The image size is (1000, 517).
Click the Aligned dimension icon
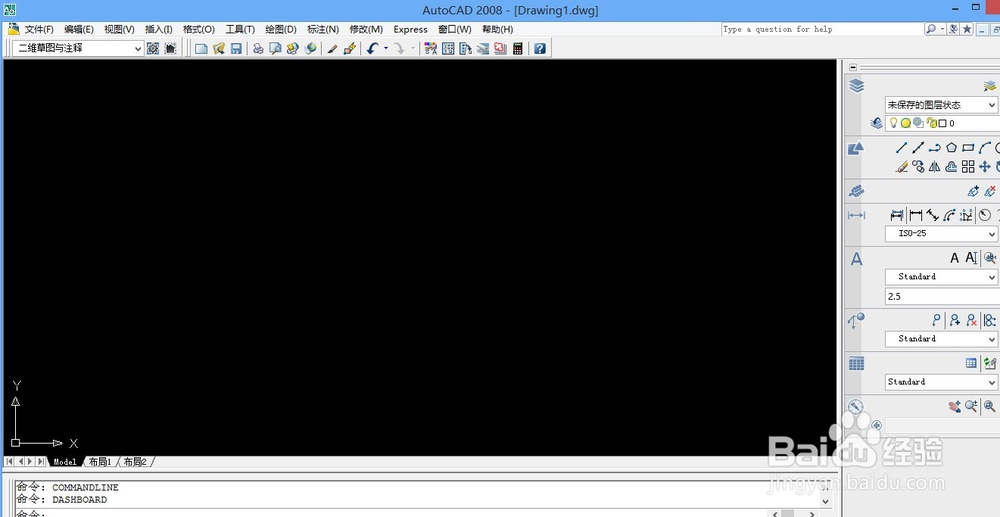(x=932, y=215)
